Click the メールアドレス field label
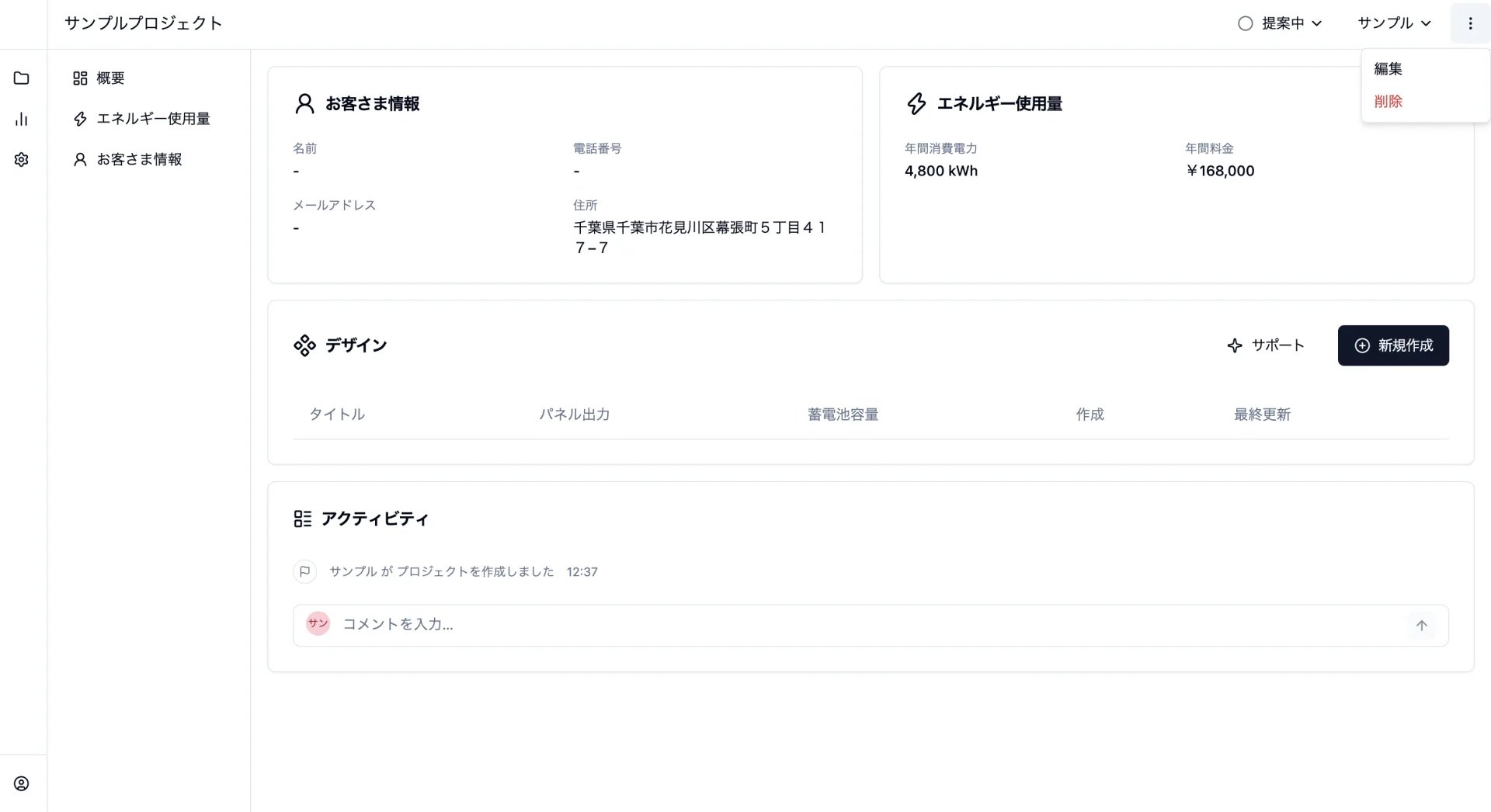 [x=334, y=205]
